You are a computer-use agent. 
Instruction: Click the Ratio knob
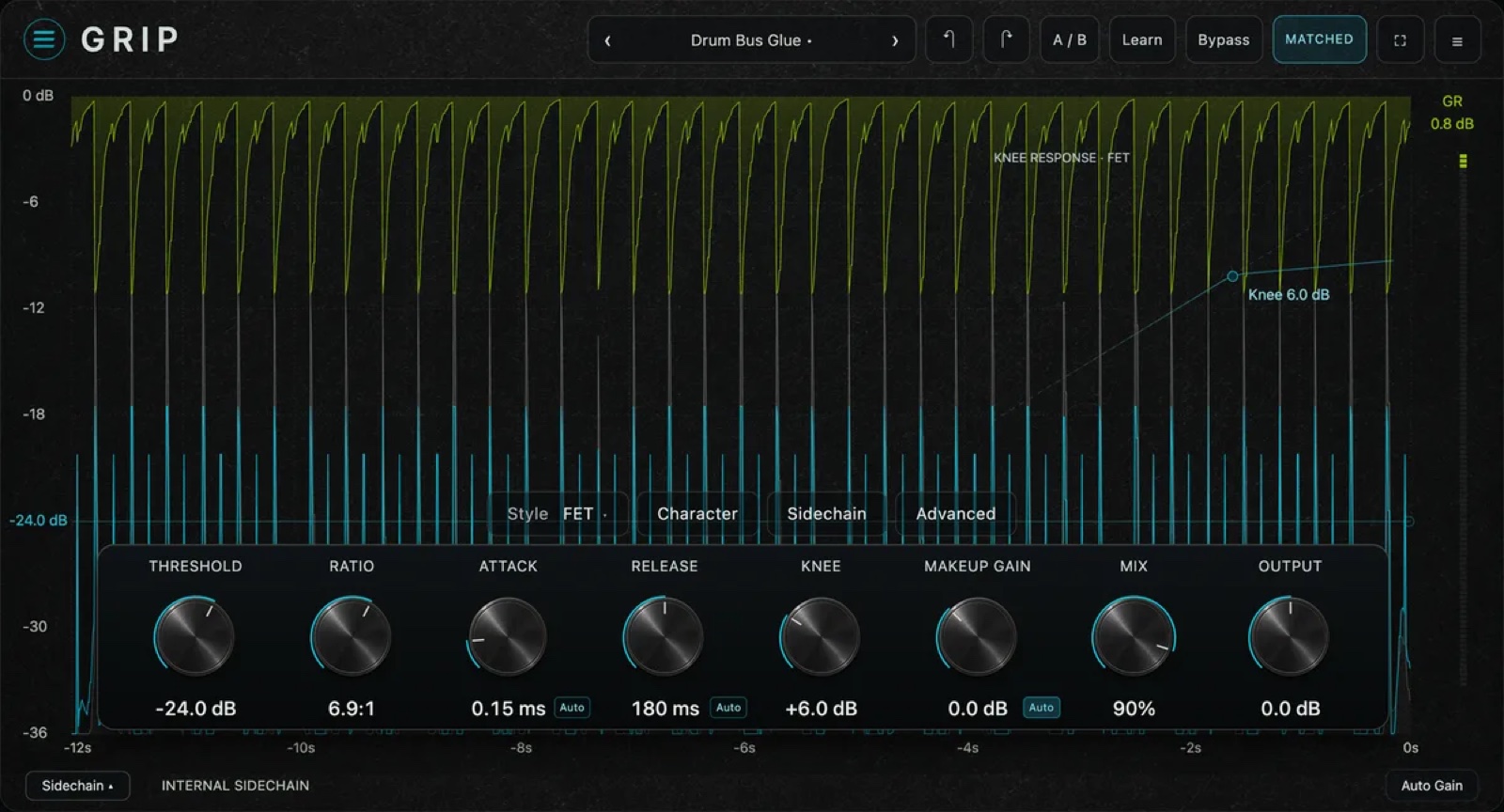352,636
